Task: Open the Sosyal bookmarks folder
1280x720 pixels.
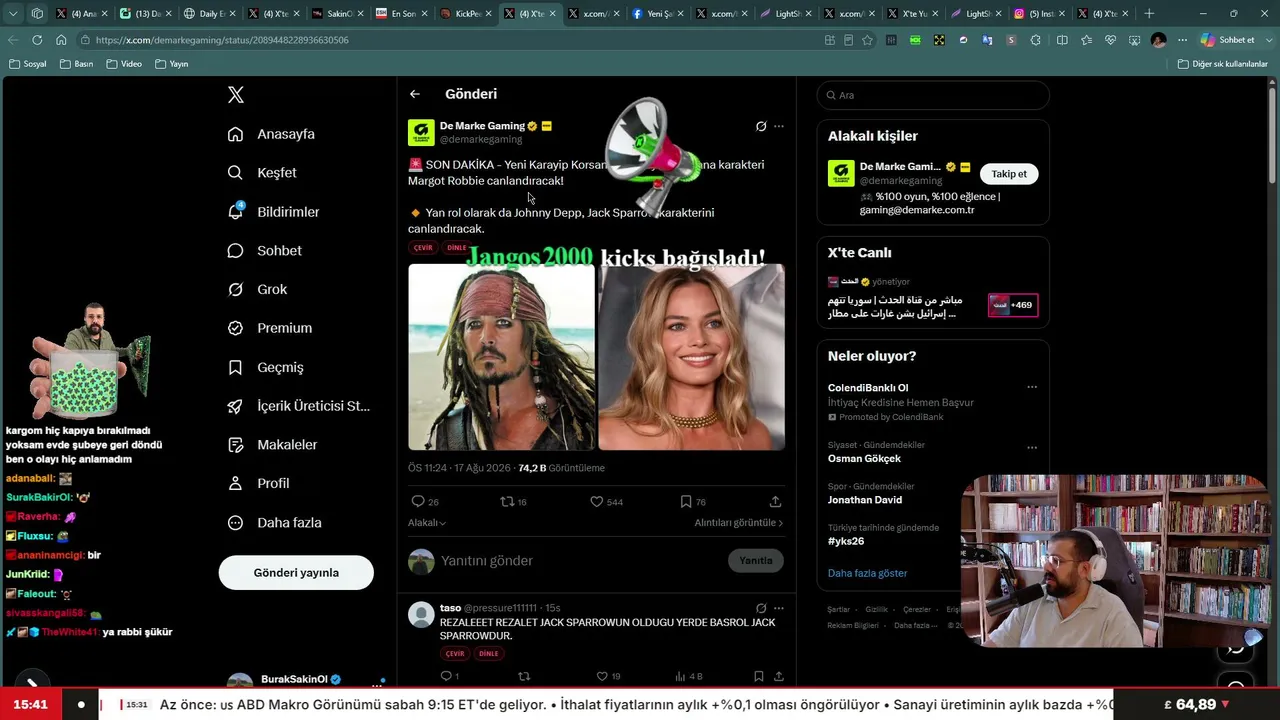Action: (28, 64)
